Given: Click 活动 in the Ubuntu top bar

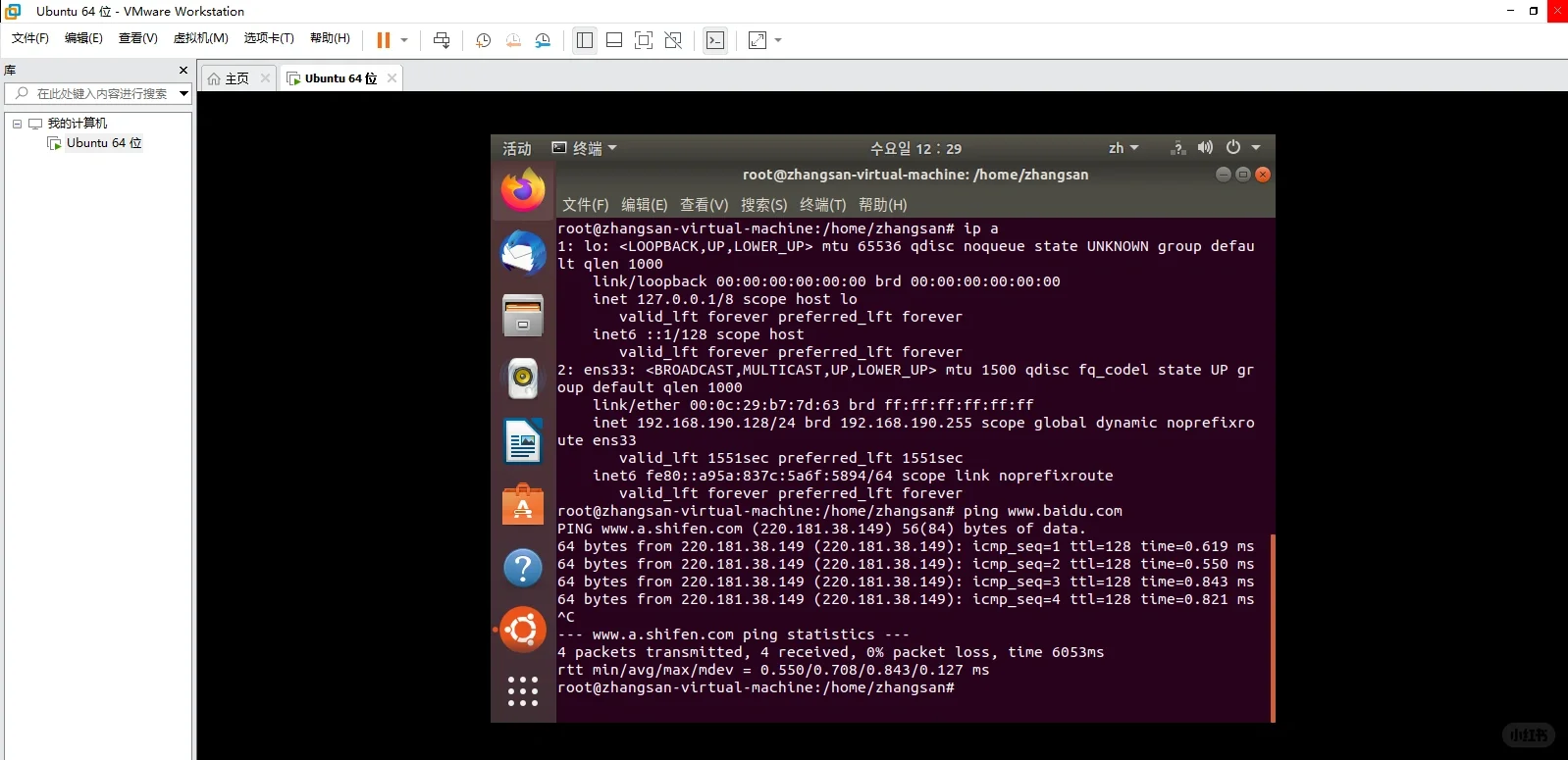Looking at the screenshot, I should coord(517,148).
